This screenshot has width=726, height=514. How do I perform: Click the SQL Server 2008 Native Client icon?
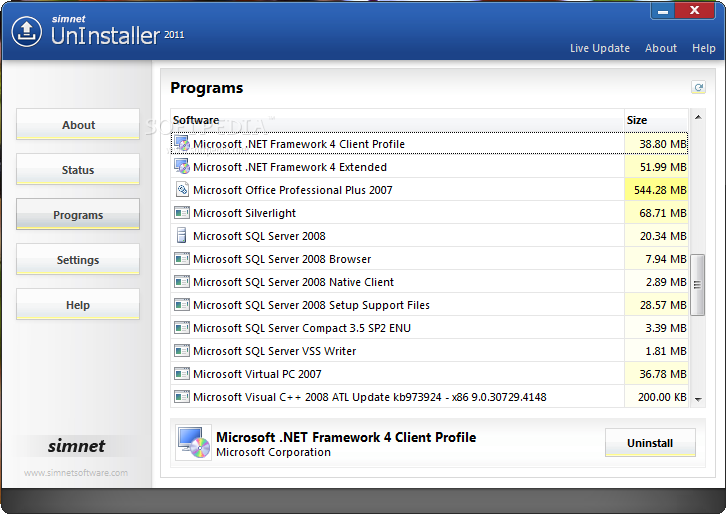(x=182, y=282)
